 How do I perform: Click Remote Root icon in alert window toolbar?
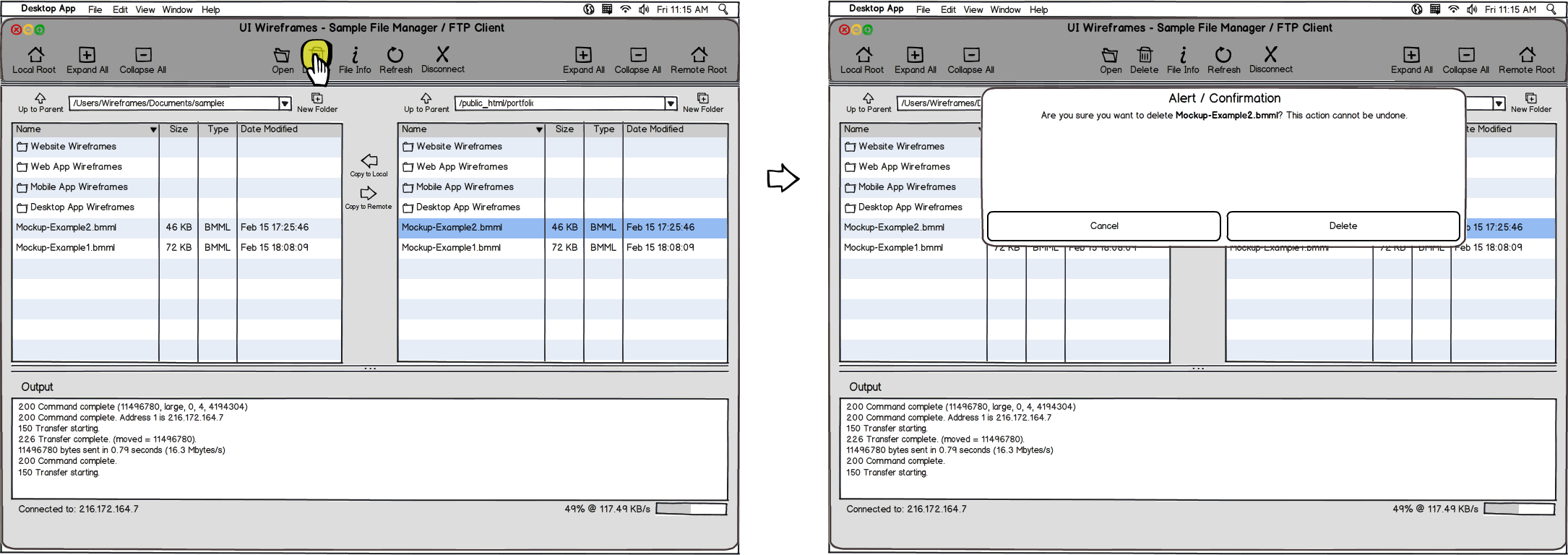point(1527,55)
